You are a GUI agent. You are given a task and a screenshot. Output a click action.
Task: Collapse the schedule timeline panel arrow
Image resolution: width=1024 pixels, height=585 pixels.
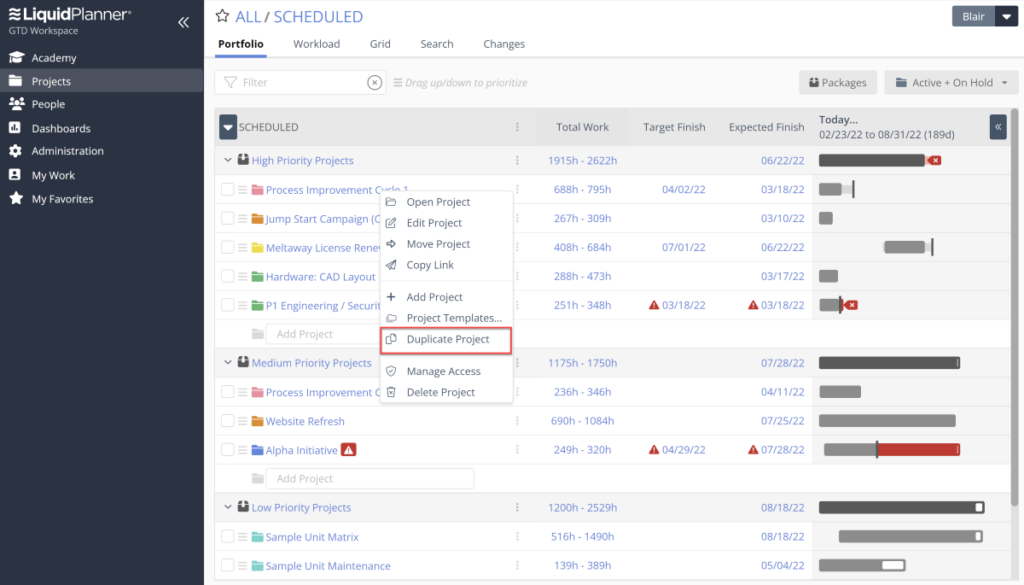click(998, 127)
